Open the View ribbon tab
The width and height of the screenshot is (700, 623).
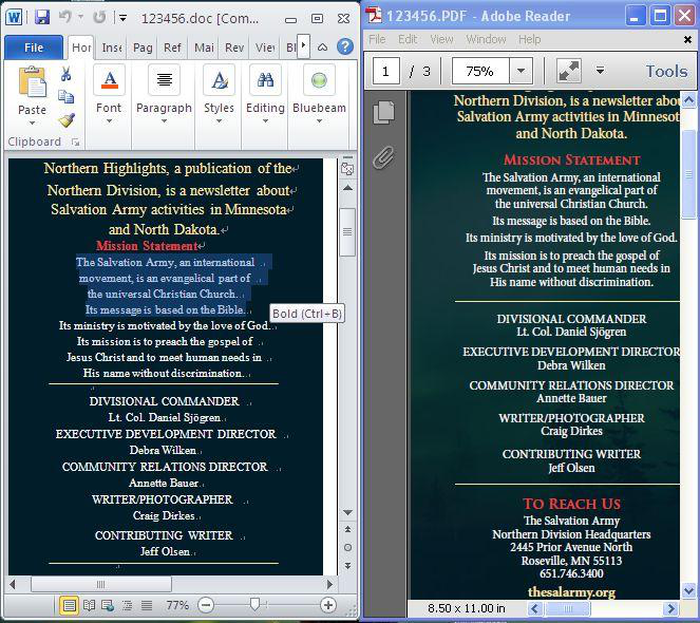click(265, 47)
